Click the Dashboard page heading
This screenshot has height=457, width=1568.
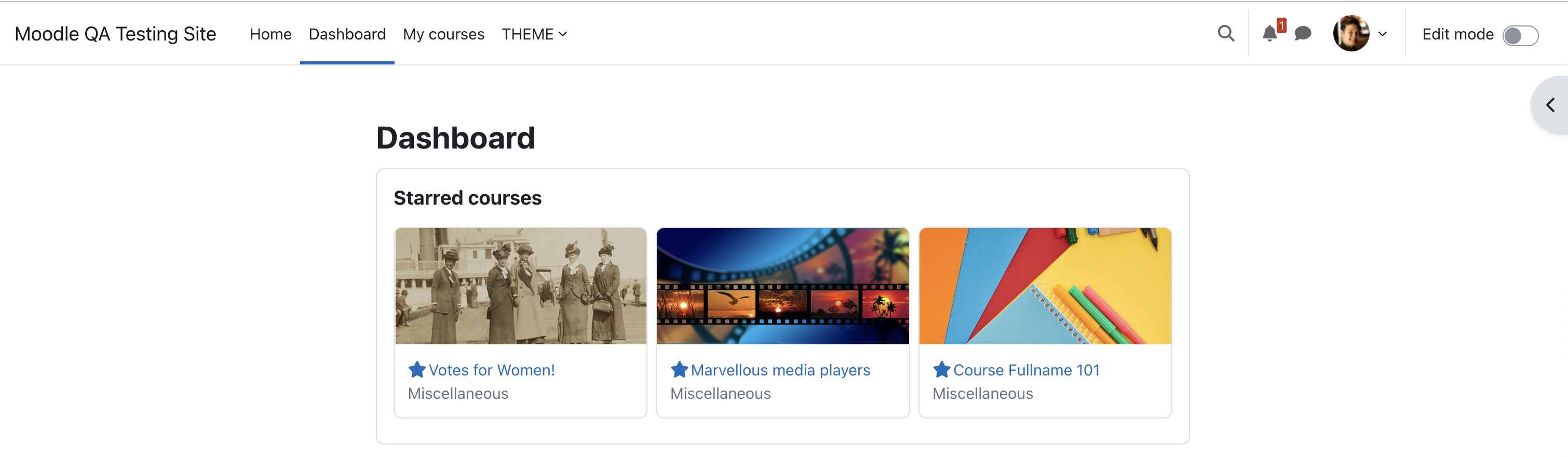coord(455,138)
